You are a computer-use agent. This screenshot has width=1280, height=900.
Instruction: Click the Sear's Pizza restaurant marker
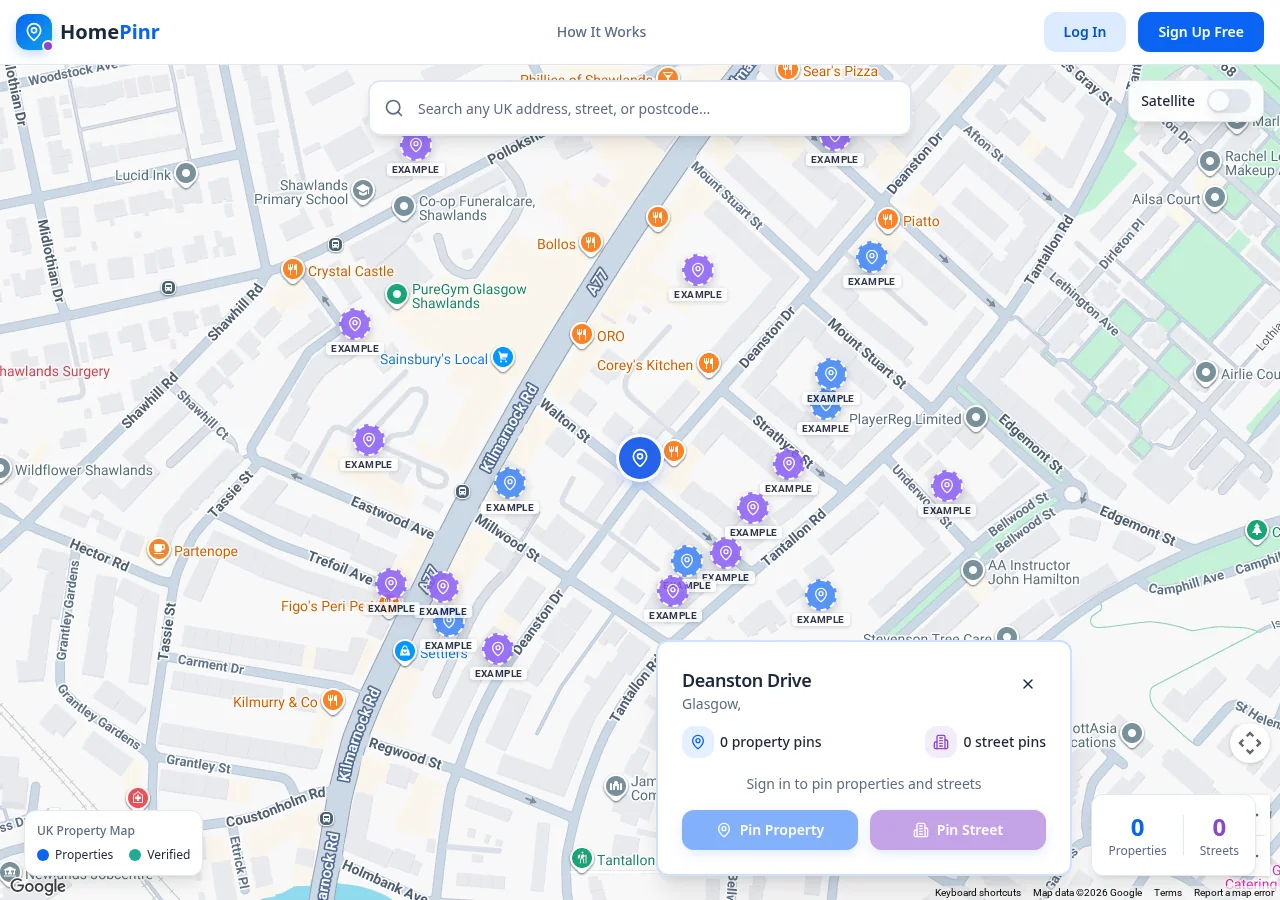click(788, 70)
